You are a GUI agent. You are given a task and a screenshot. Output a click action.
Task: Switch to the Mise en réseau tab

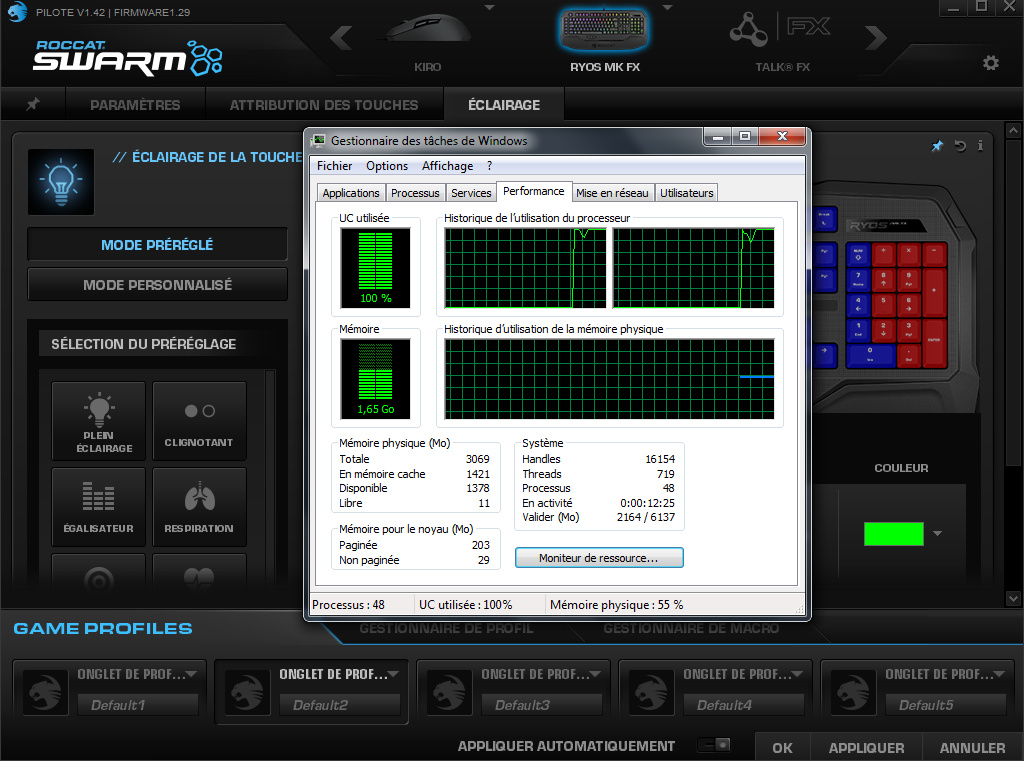612,193
